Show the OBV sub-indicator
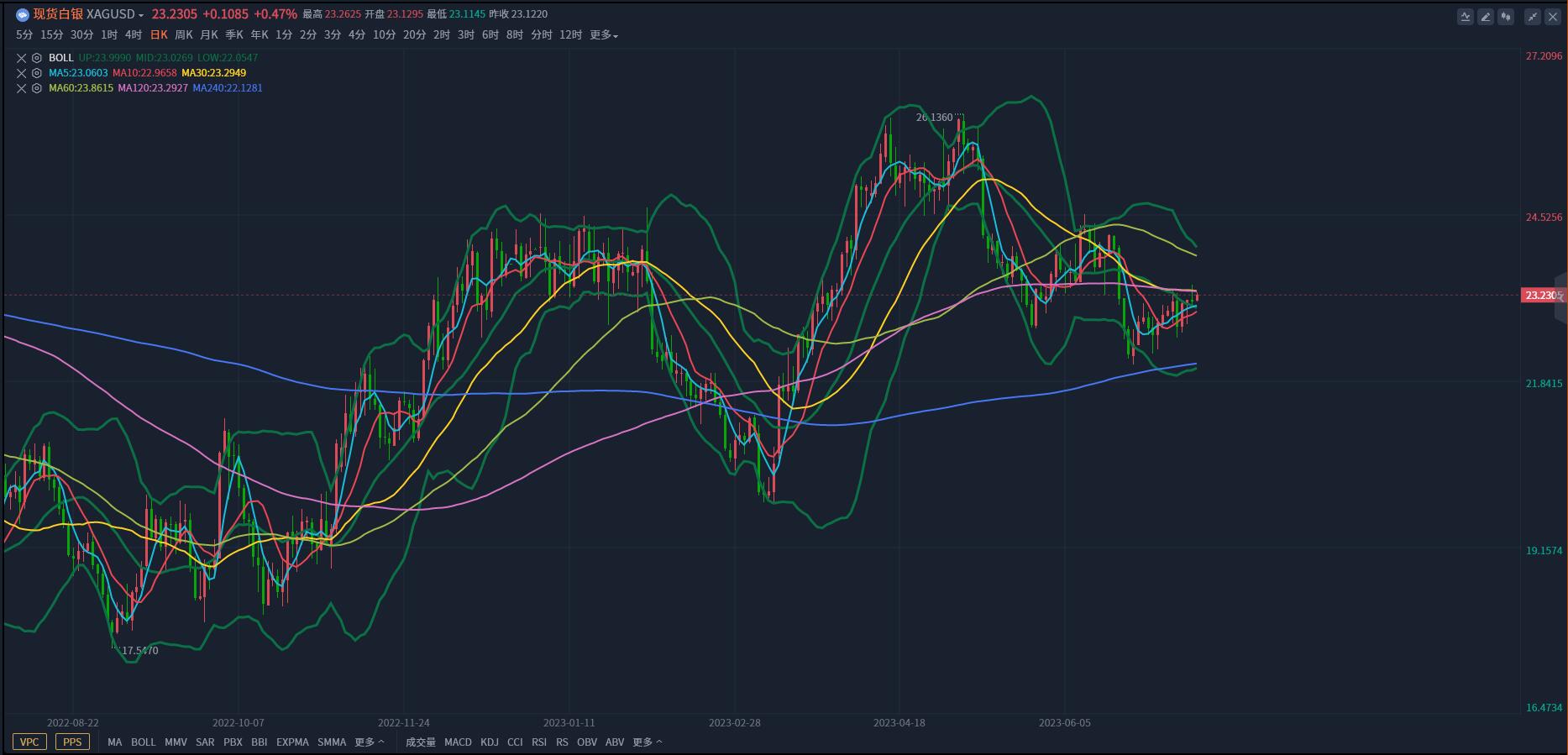 point(587,742)
